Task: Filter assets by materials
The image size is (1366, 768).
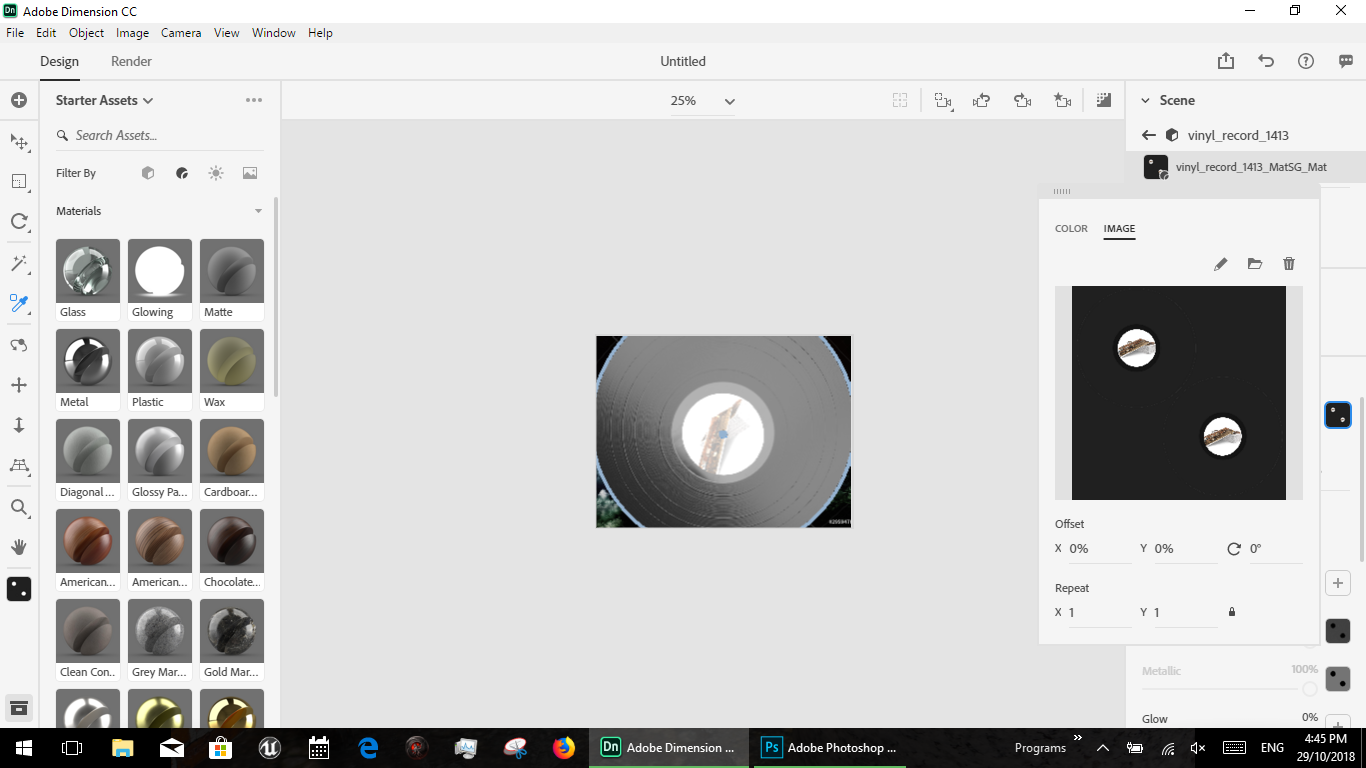Action: click(x=182, y=173)
